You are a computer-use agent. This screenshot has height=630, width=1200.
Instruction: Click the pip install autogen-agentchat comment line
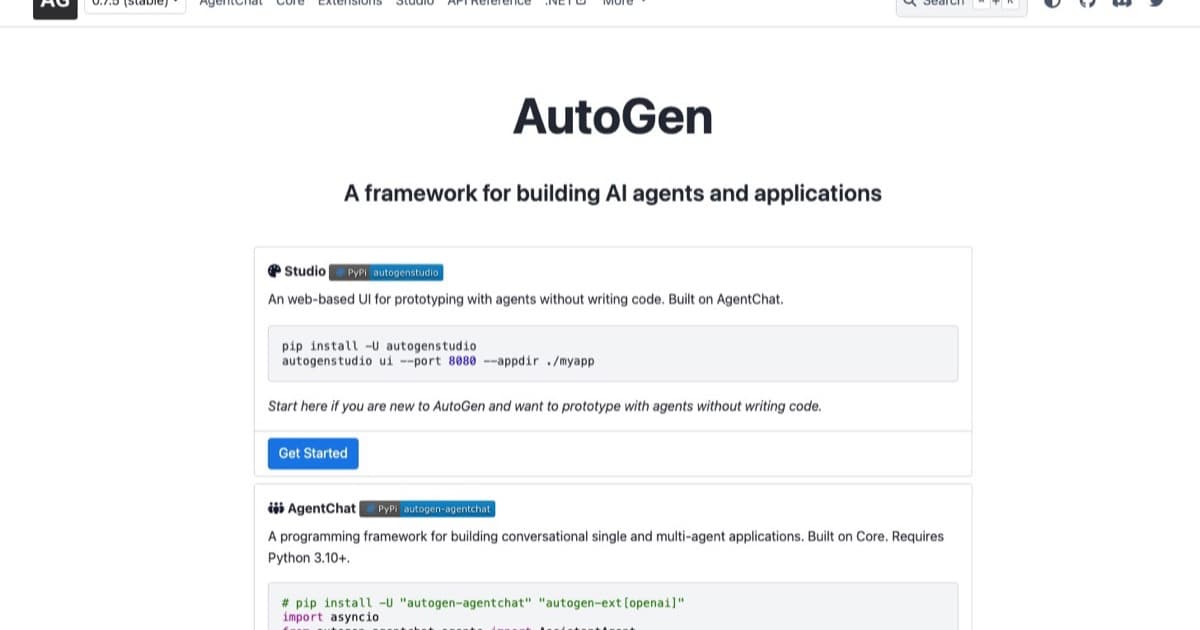[x=483, y=603]
